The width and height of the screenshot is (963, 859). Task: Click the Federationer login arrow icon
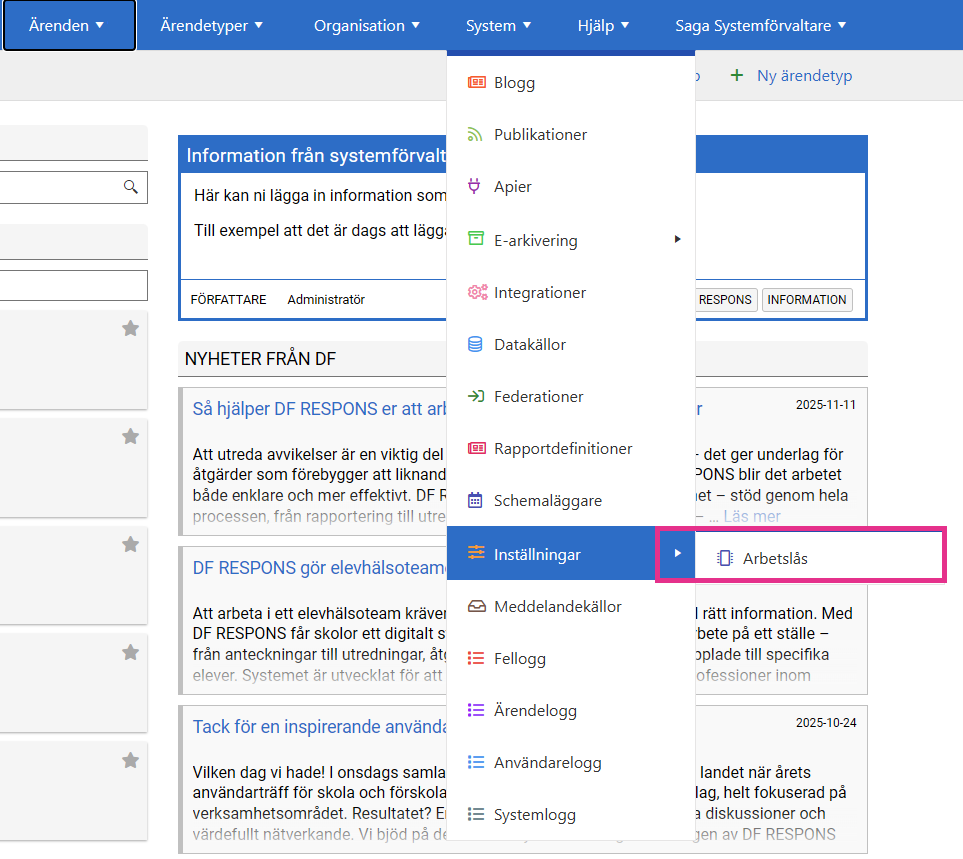click(477, 397)
